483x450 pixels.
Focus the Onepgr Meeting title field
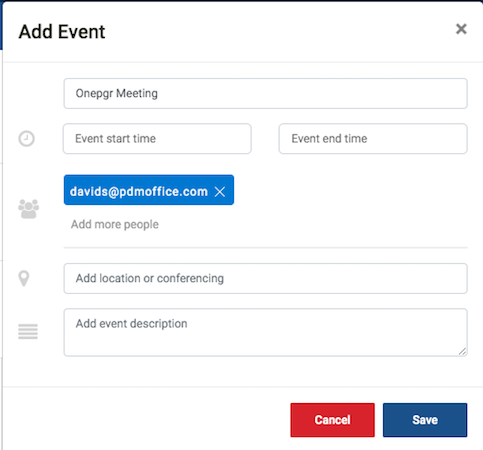tap(265, 93)
